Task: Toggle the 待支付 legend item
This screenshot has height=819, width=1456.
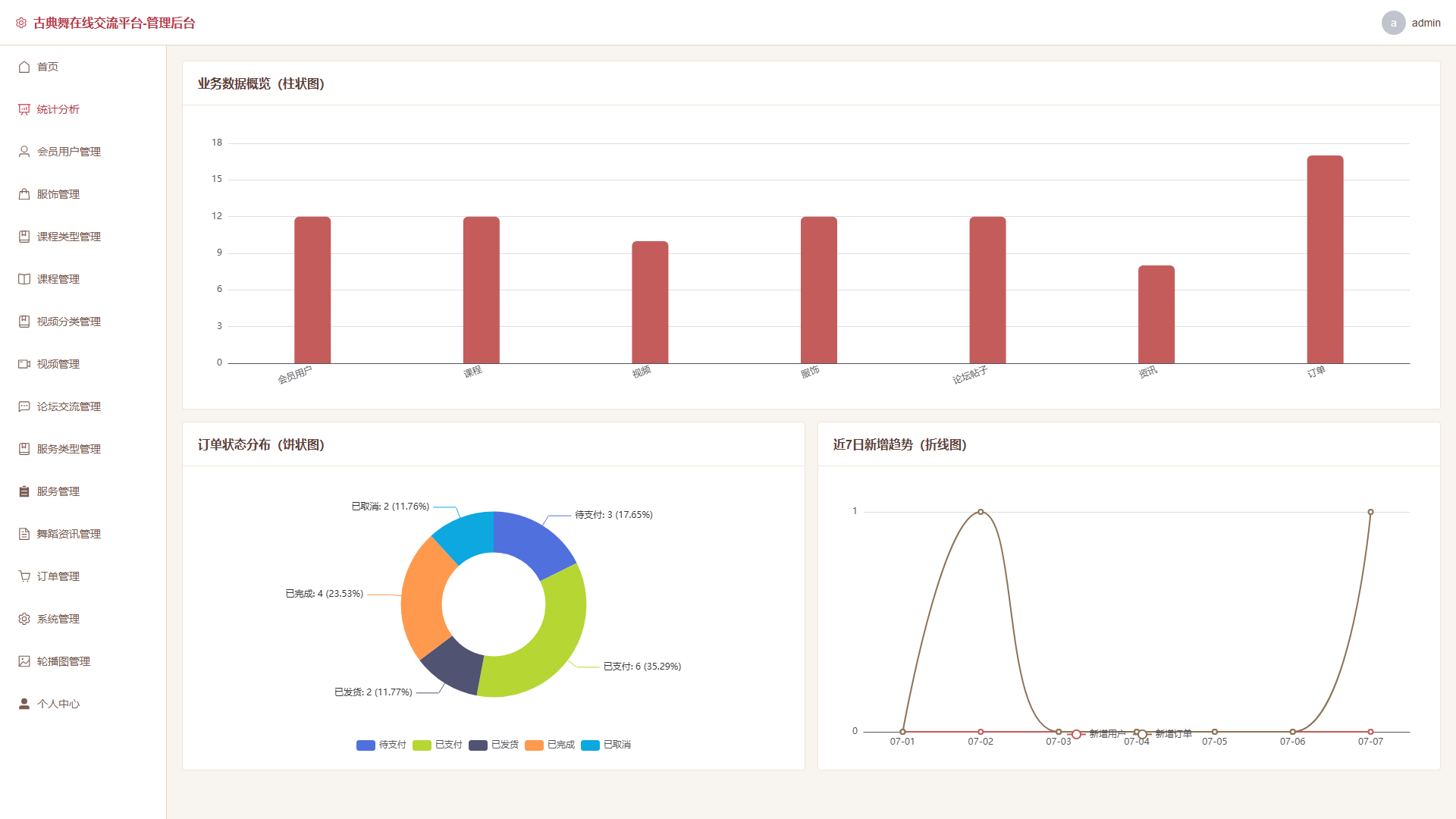Action: click(x=381, y=745)
